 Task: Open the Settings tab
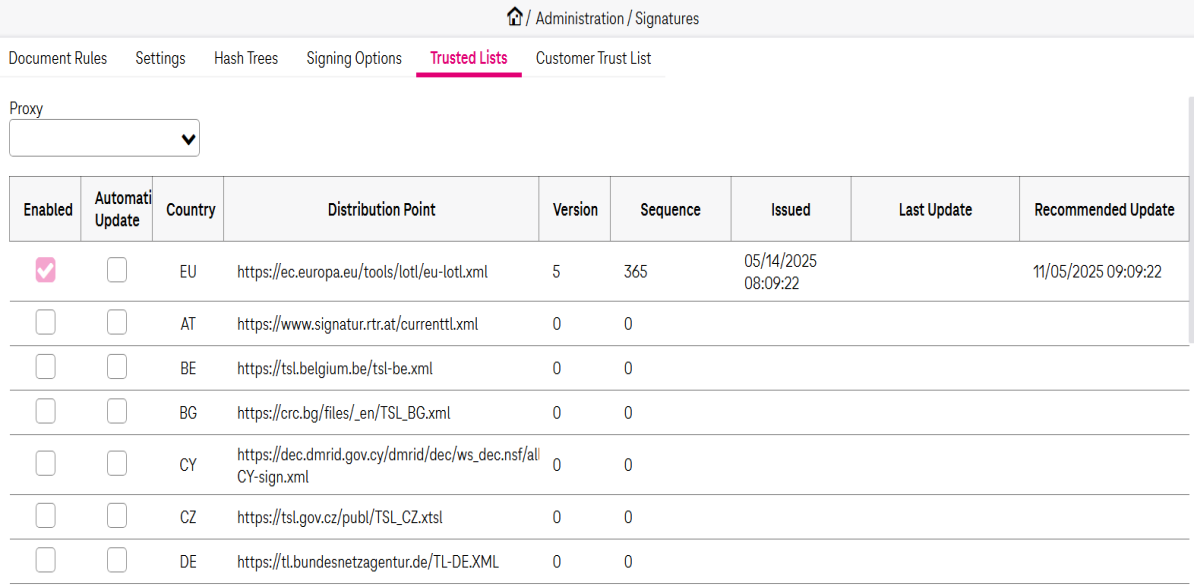(x=160, y=58)
